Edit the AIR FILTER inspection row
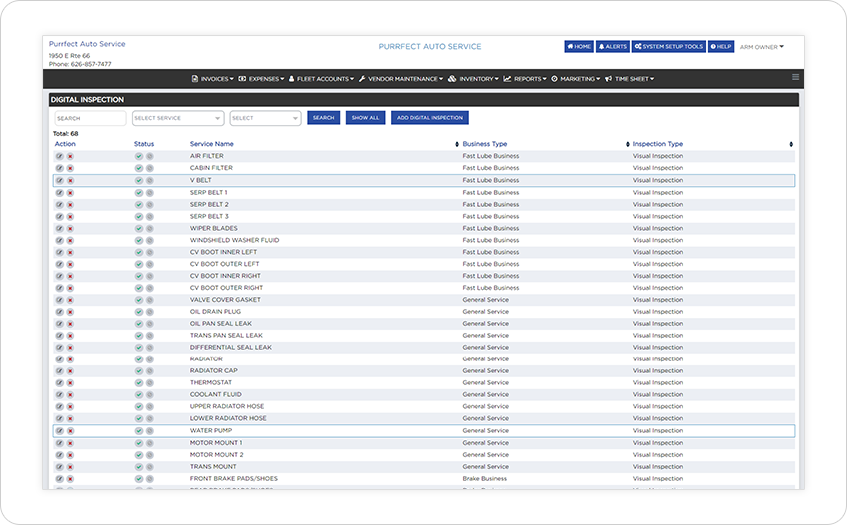 point(59,156)
